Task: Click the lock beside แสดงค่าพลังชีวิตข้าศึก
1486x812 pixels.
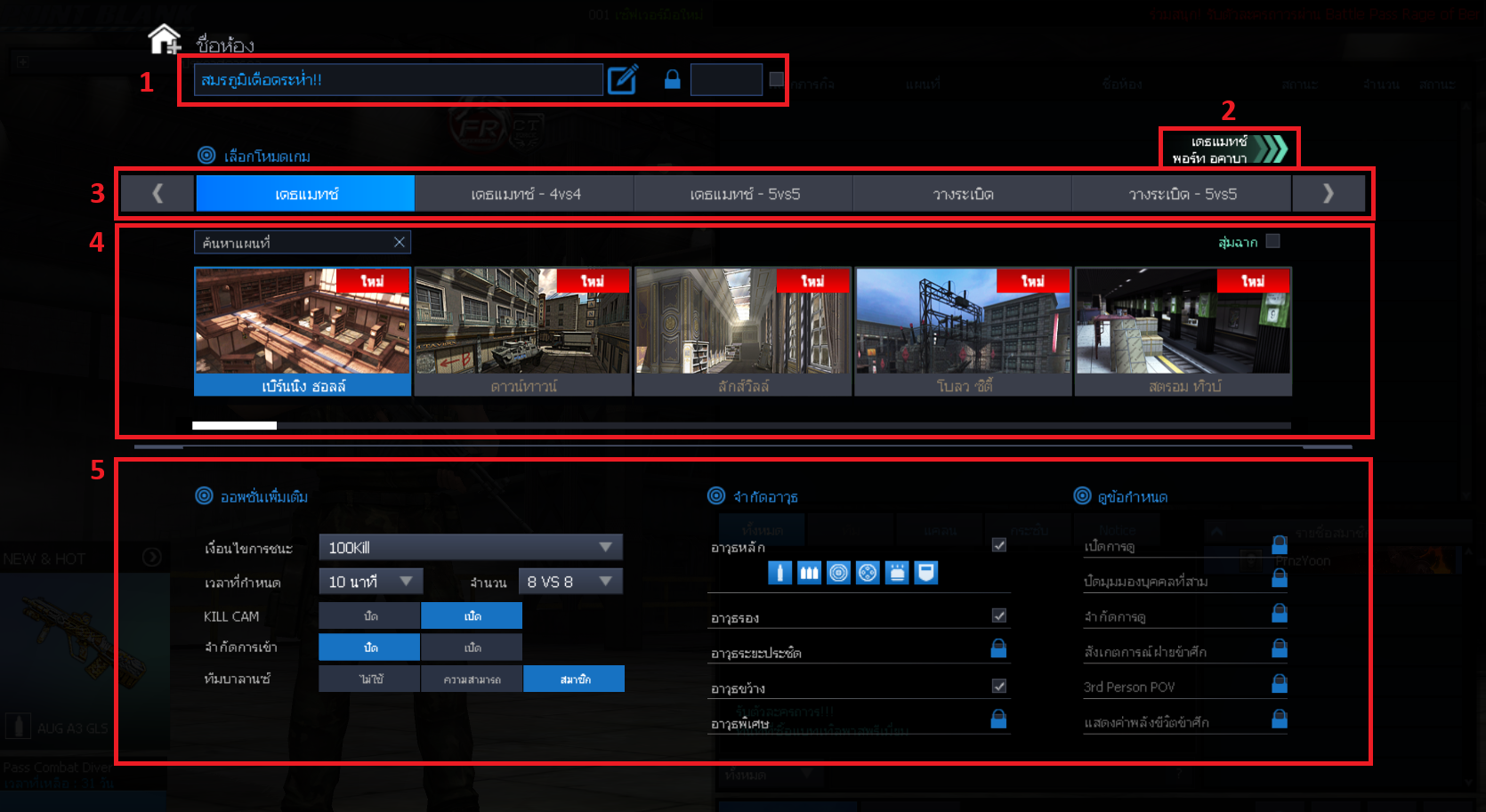Action: click(x=1280, y=719)
